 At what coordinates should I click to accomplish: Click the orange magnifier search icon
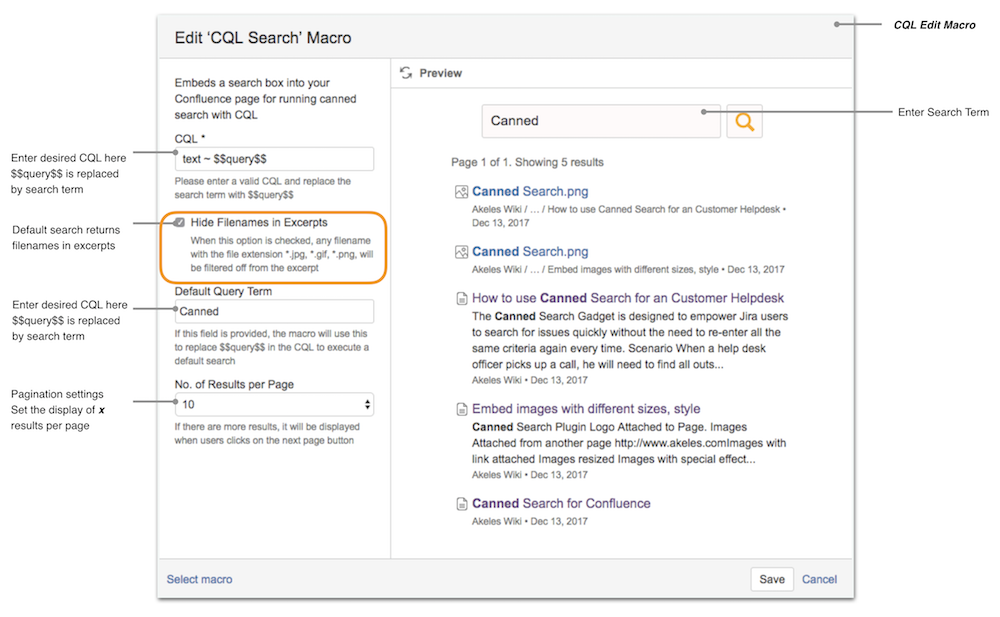click(744, 121)
